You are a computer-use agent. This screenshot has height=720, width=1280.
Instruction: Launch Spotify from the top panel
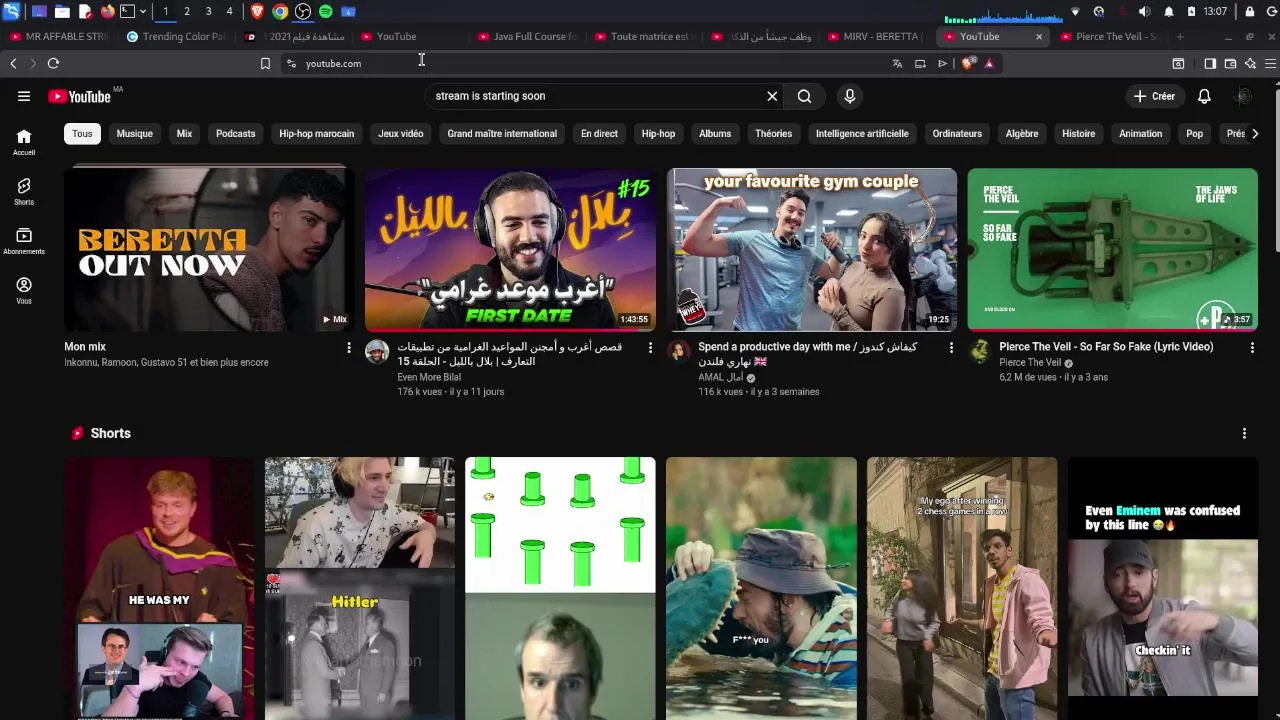tap(326, 11)
